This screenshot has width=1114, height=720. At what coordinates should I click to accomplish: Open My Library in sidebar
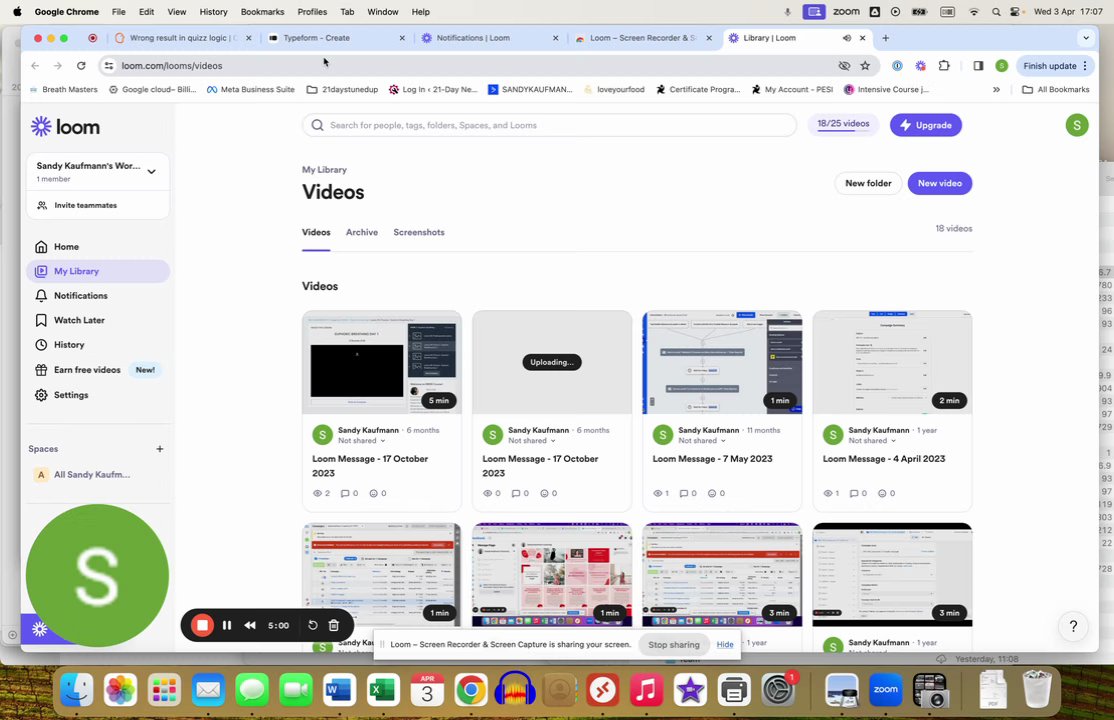98,271
